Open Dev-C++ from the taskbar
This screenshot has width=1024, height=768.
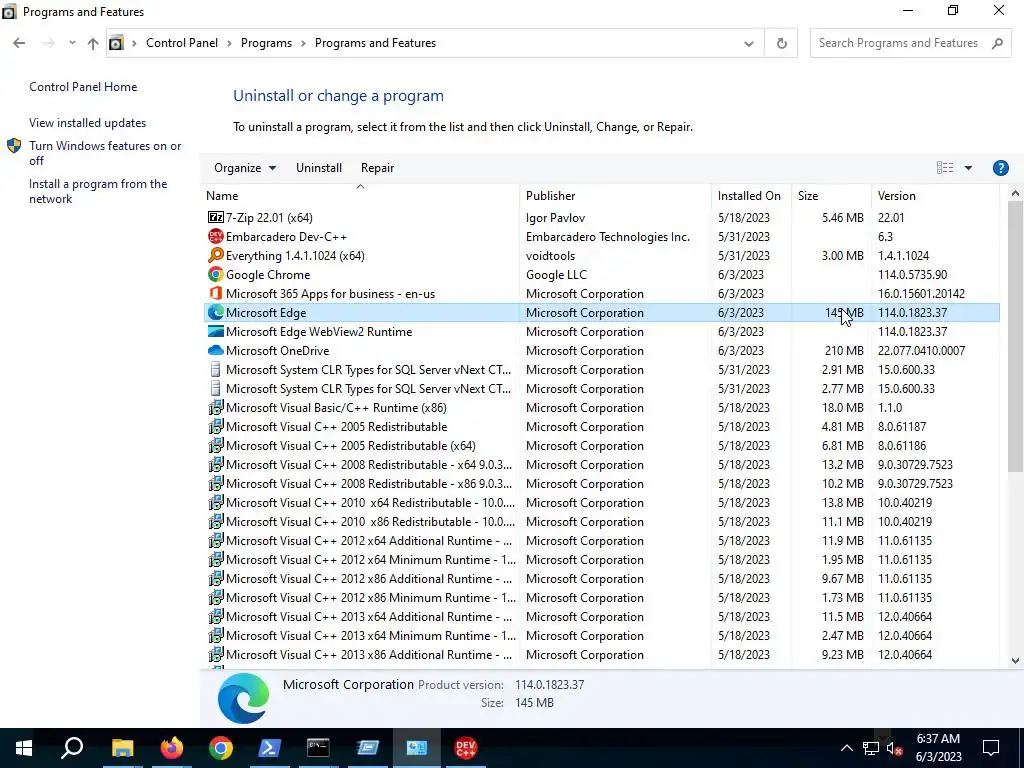click(x=466, y=748)
